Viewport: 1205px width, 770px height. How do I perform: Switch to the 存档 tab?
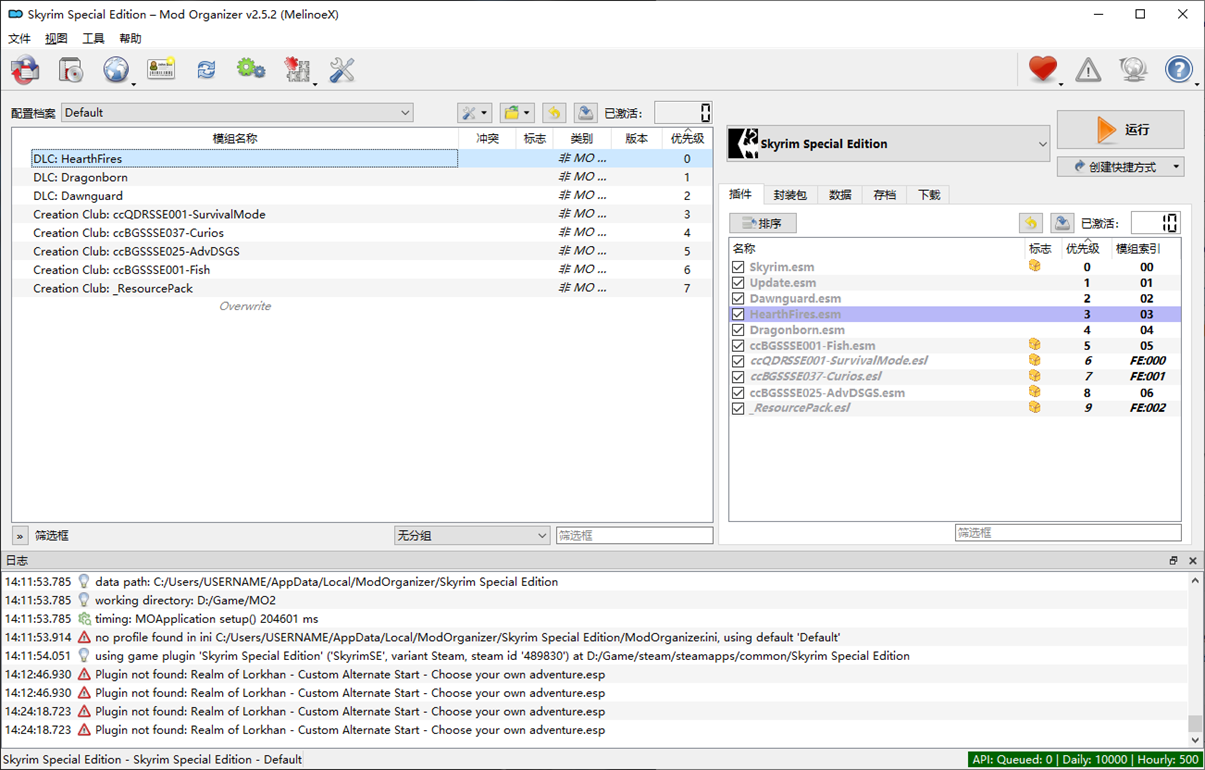tap(884, 195)
